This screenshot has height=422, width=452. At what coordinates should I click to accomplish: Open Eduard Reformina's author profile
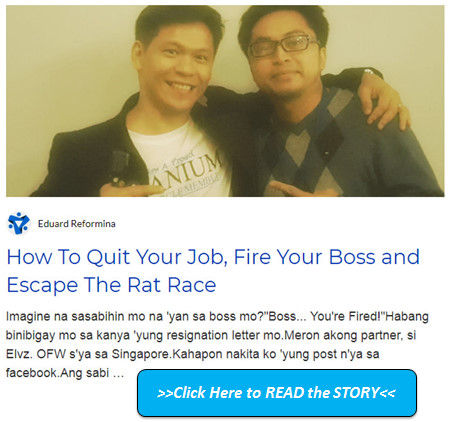[x=77, y=224]
